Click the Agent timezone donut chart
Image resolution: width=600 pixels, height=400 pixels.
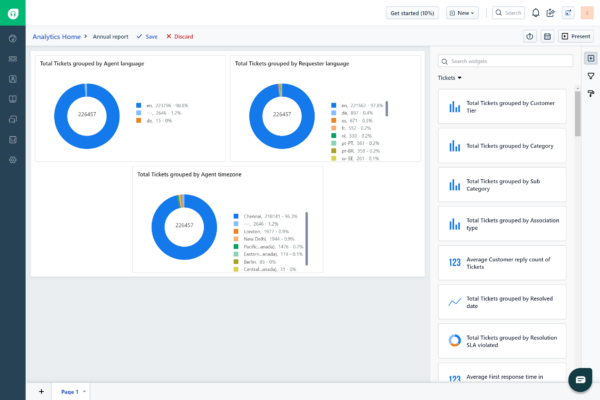(184, 227)
